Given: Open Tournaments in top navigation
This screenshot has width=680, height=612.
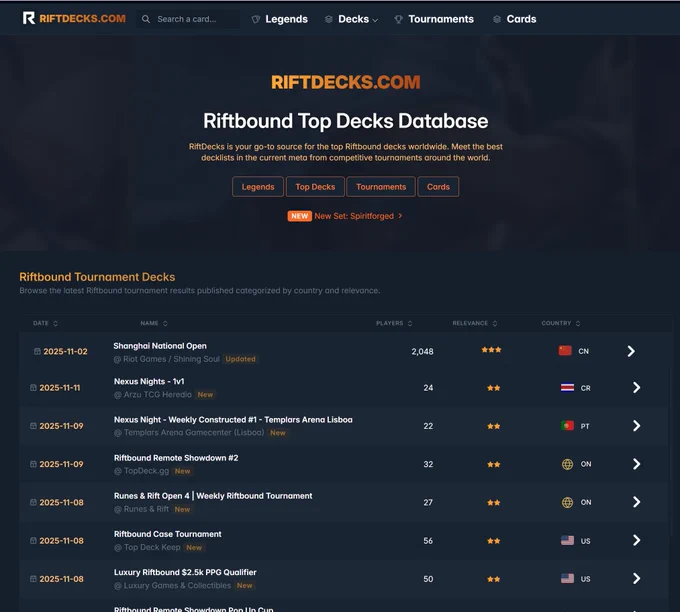Looking at the screenshot, I should point(441,19).
